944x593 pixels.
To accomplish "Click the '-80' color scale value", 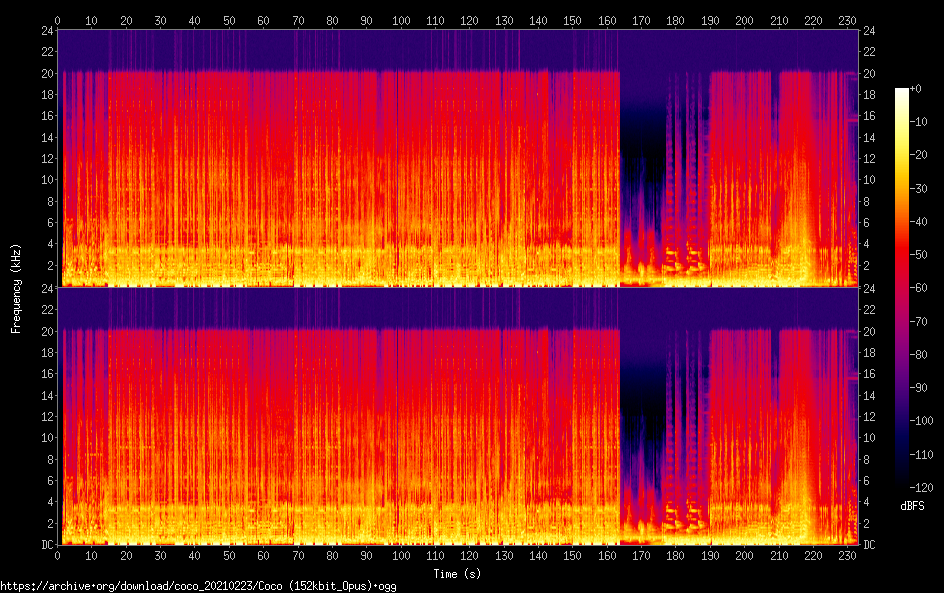I will pyautogui.click(x=919, y=355).
